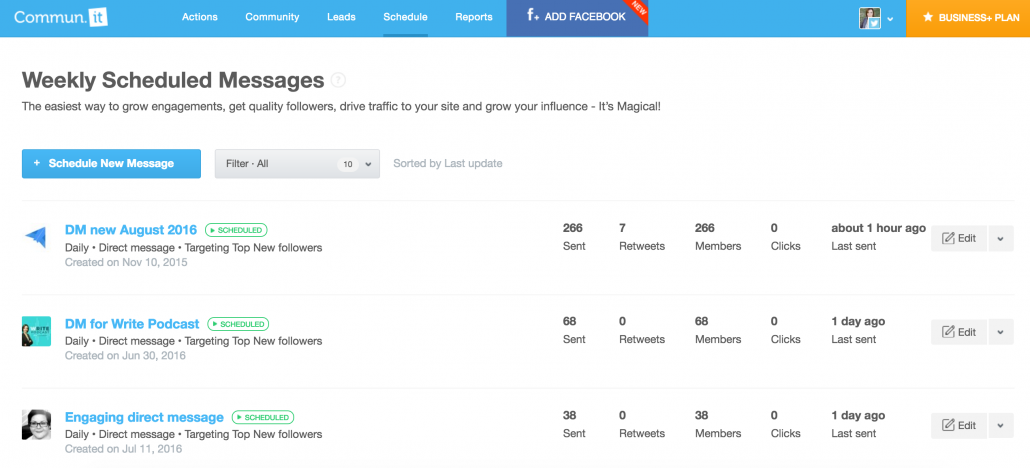
Task: Click the Facebook f+ icon
Action: pyautogui.click(x=533, y=16)
